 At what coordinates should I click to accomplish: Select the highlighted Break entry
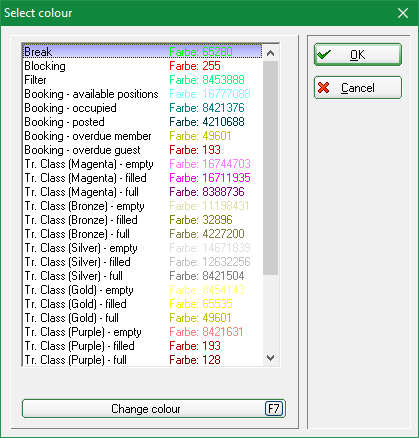[143, 52]
